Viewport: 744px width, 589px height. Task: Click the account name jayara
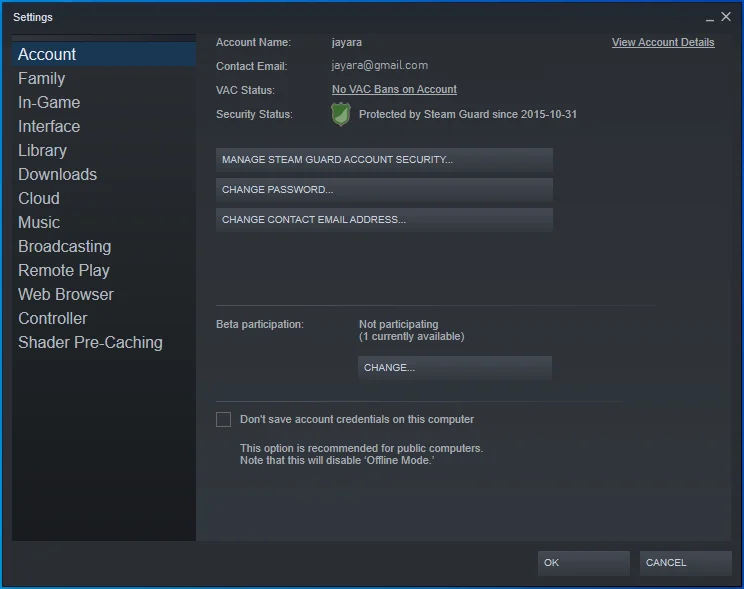click(347, 42)
